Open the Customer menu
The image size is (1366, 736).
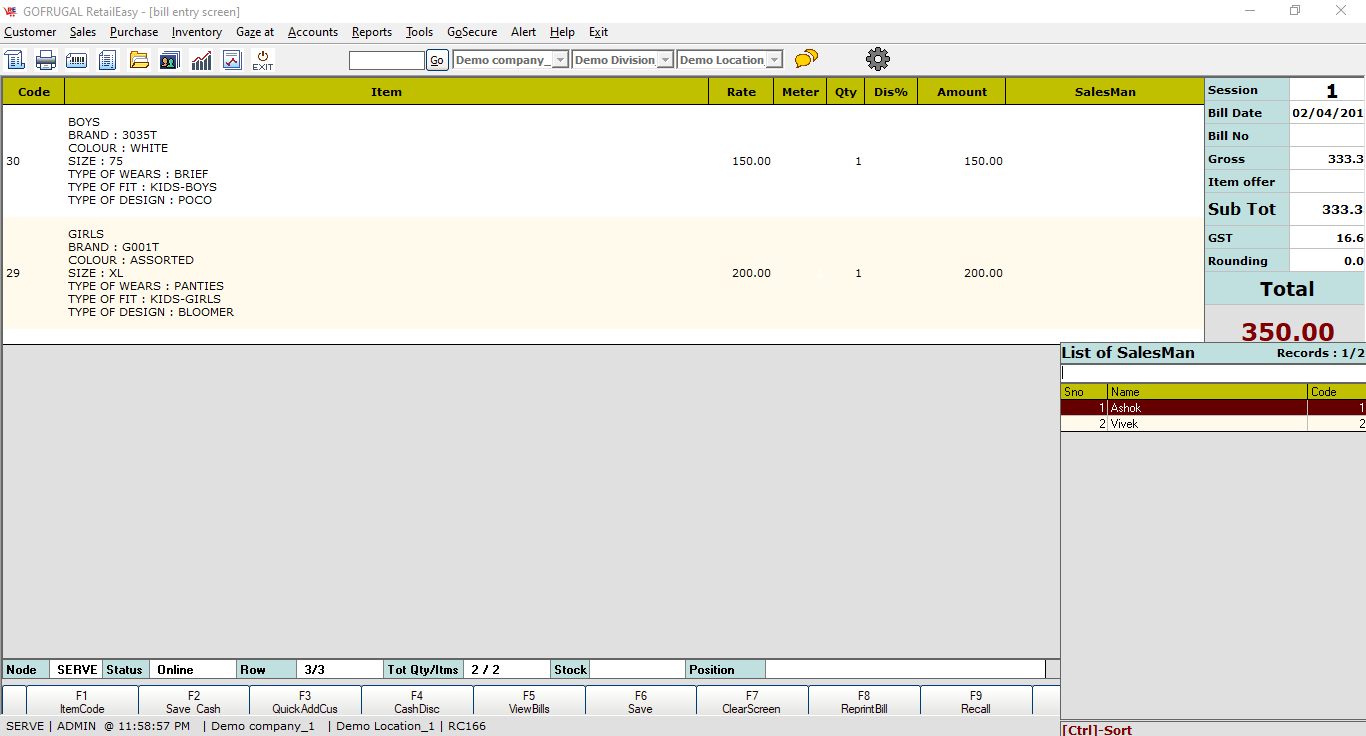click(x=30, y=32)
